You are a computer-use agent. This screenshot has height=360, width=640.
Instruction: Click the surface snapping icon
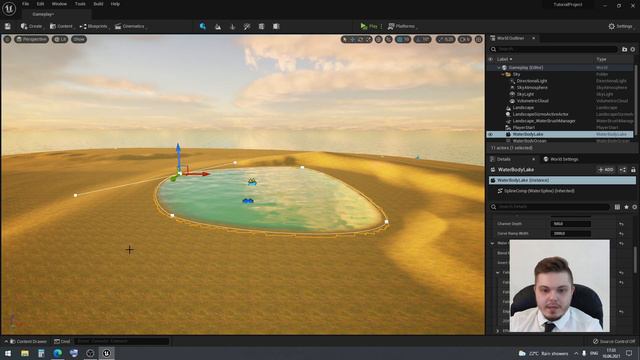[388, 39]
